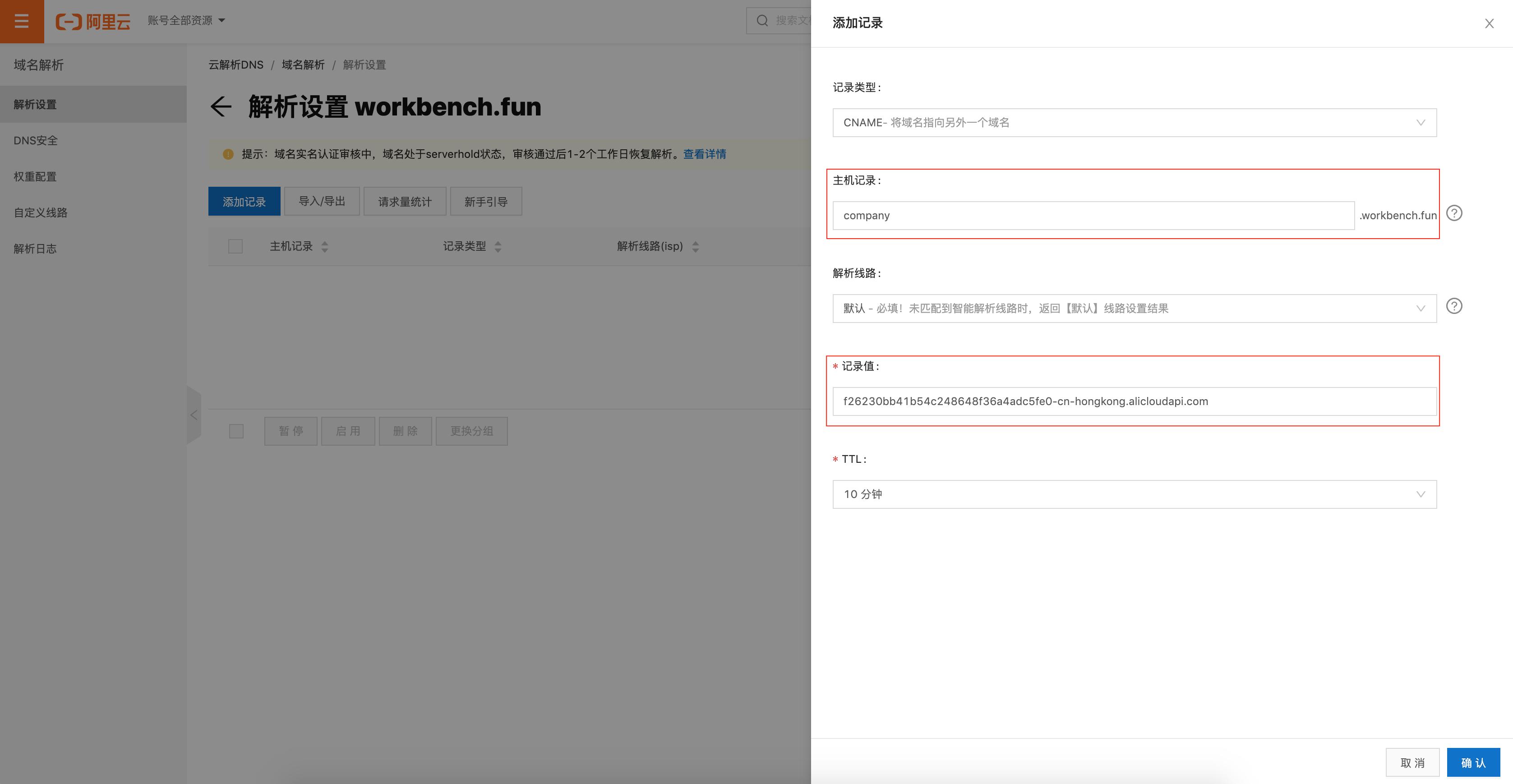Image resolution: width=1513 pixels, height=784 pixels.
Task: Click the back arrow beside 解析设置 workbench.fun
Action: point(221,107)
